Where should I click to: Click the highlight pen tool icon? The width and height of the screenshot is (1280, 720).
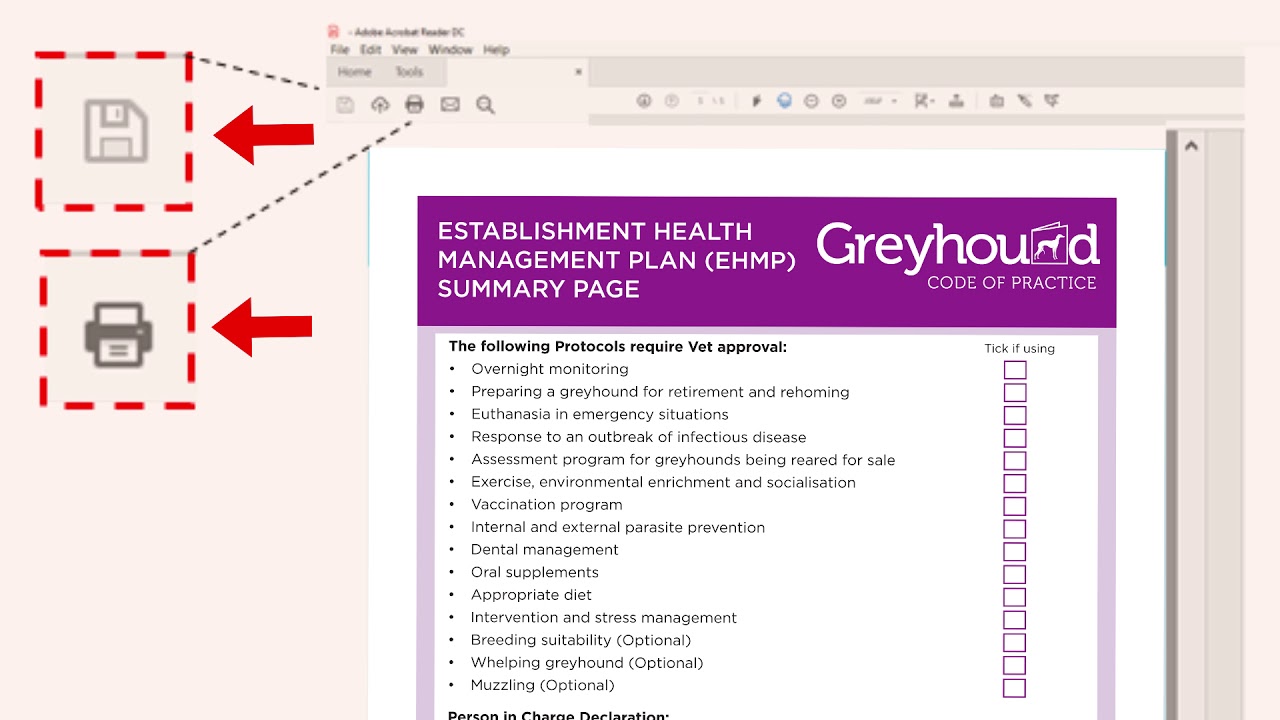pyautogui.click(x=1024, y=101)
